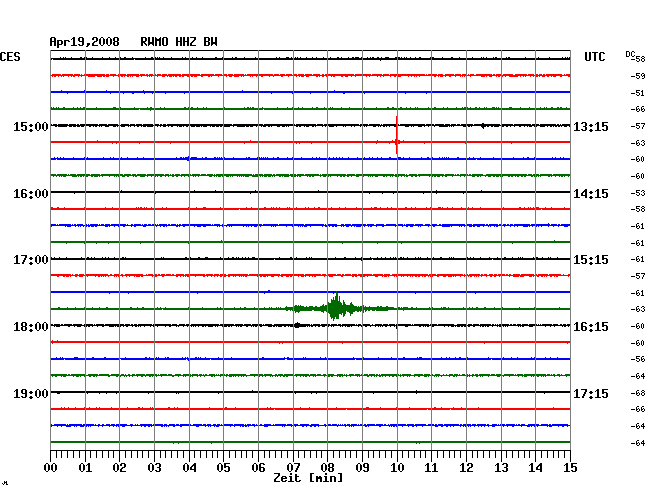Screen dimensions: 650x494
Task: Click the date label "Apr19,2008"
Action: pos(85,42)
